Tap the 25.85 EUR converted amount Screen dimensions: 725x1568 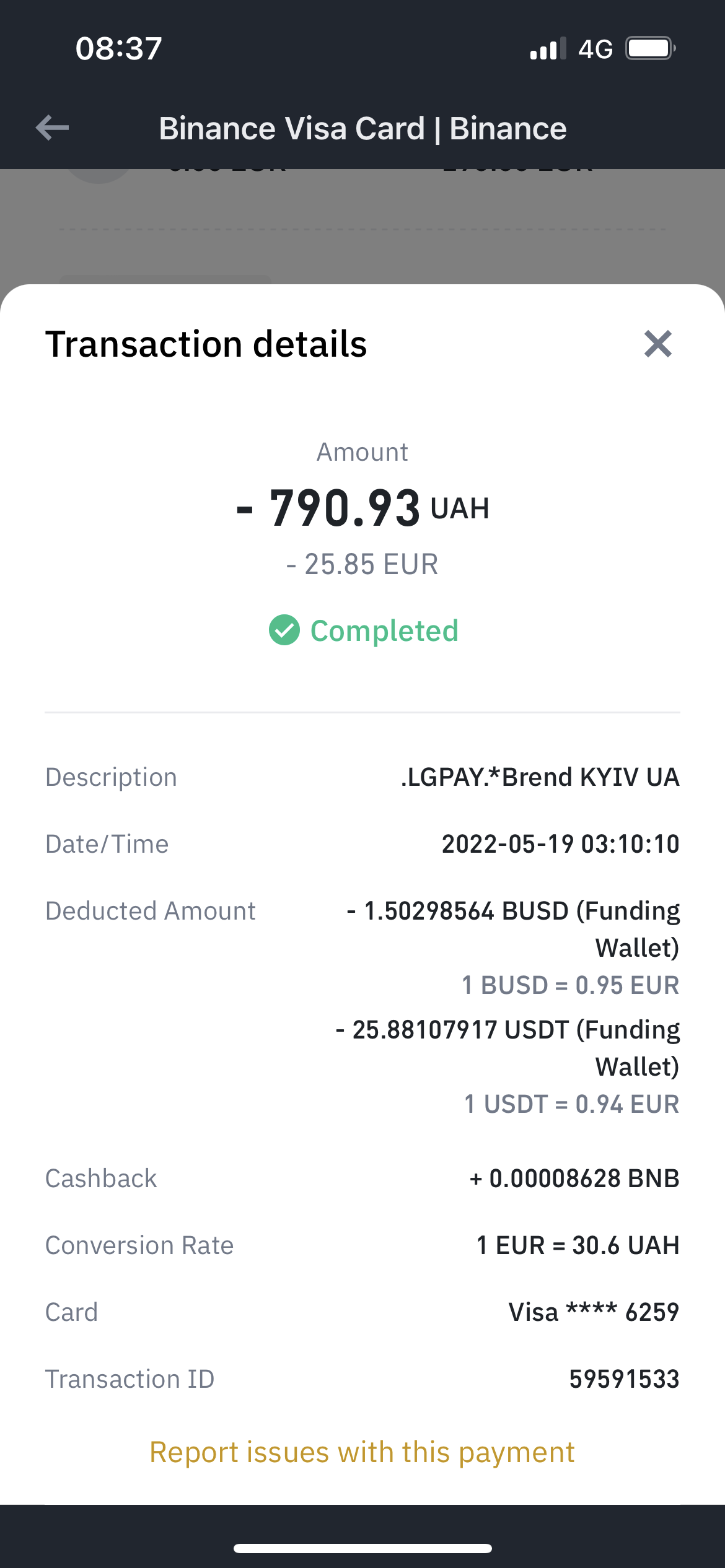point(362,565)
